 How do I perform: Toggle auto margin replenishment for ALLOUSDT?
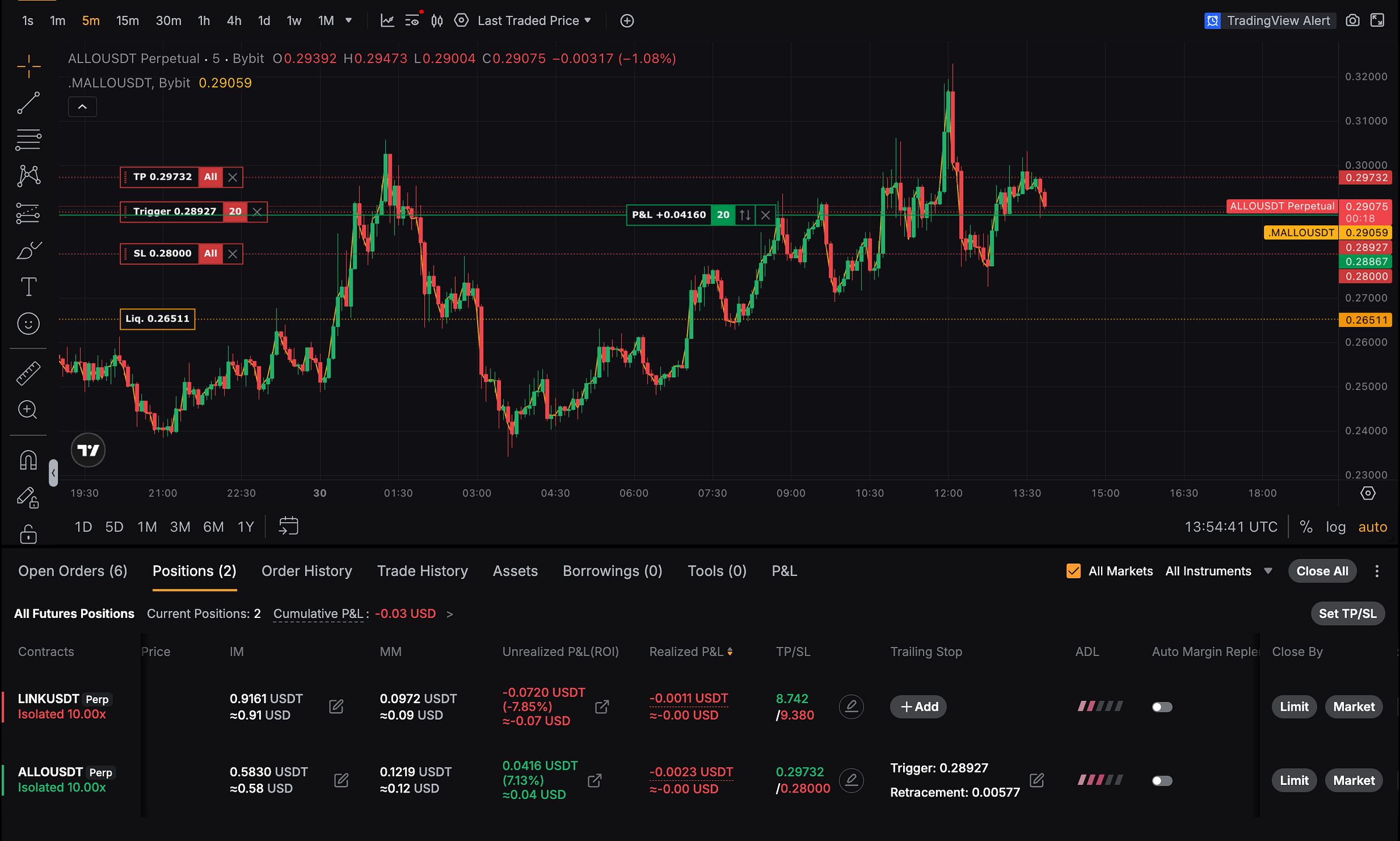coord(1162,781)
